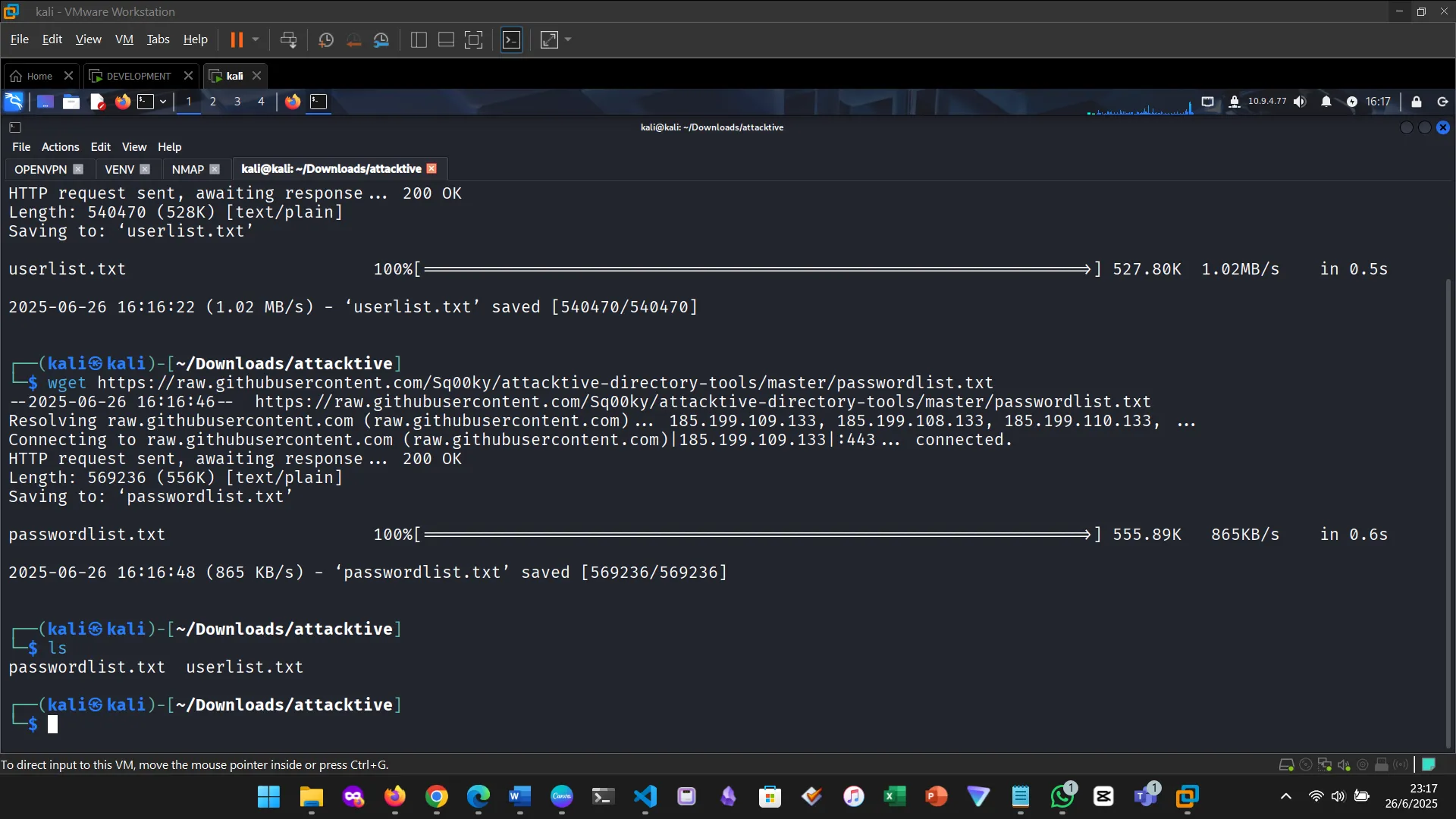Open the VMware Snapshot Manager
This screenshot has width=1456, height=819.
point(381,39)
